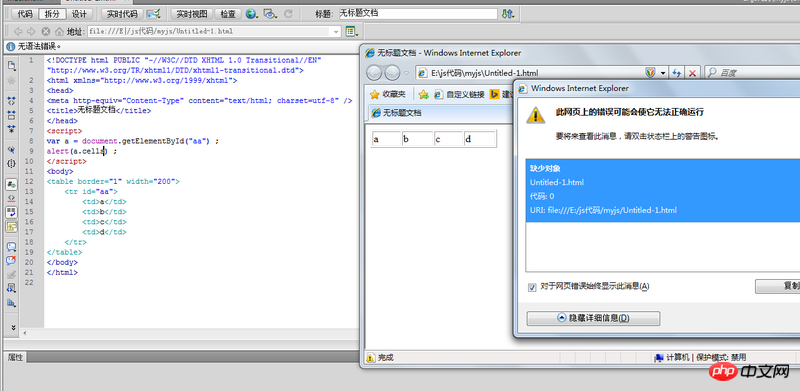Open live view options menu icon
This screenshot has height=391, width=800.
[x=352, y=32]
